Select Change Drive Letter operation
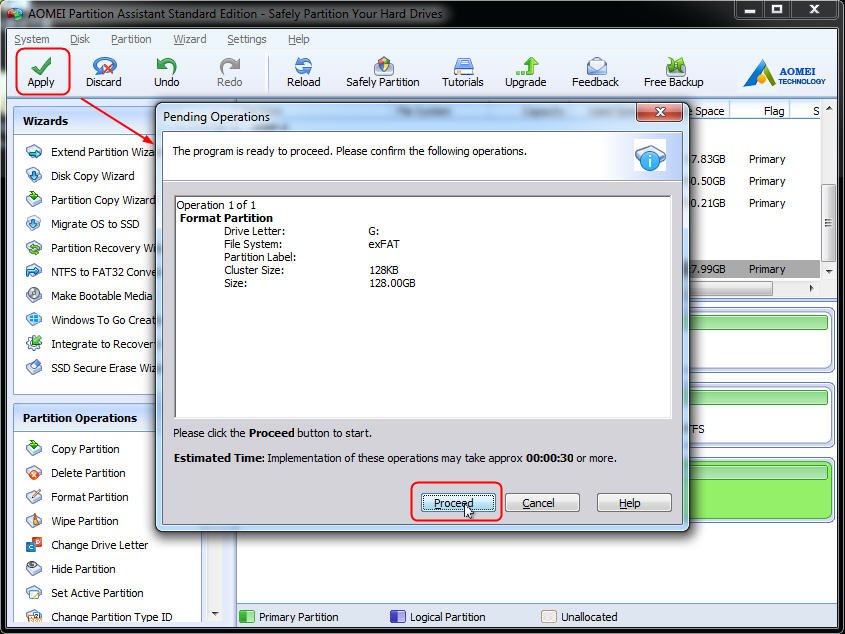Image resolution: width=845 pixels, height=634 pixels. (87, 545)
